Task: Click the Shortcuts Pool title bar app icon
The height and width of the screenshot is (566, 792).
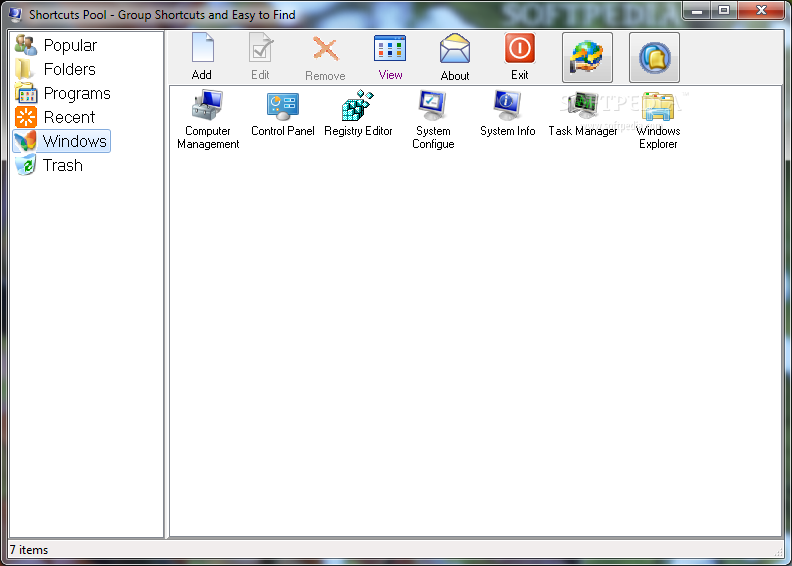Action: point(16,14)
